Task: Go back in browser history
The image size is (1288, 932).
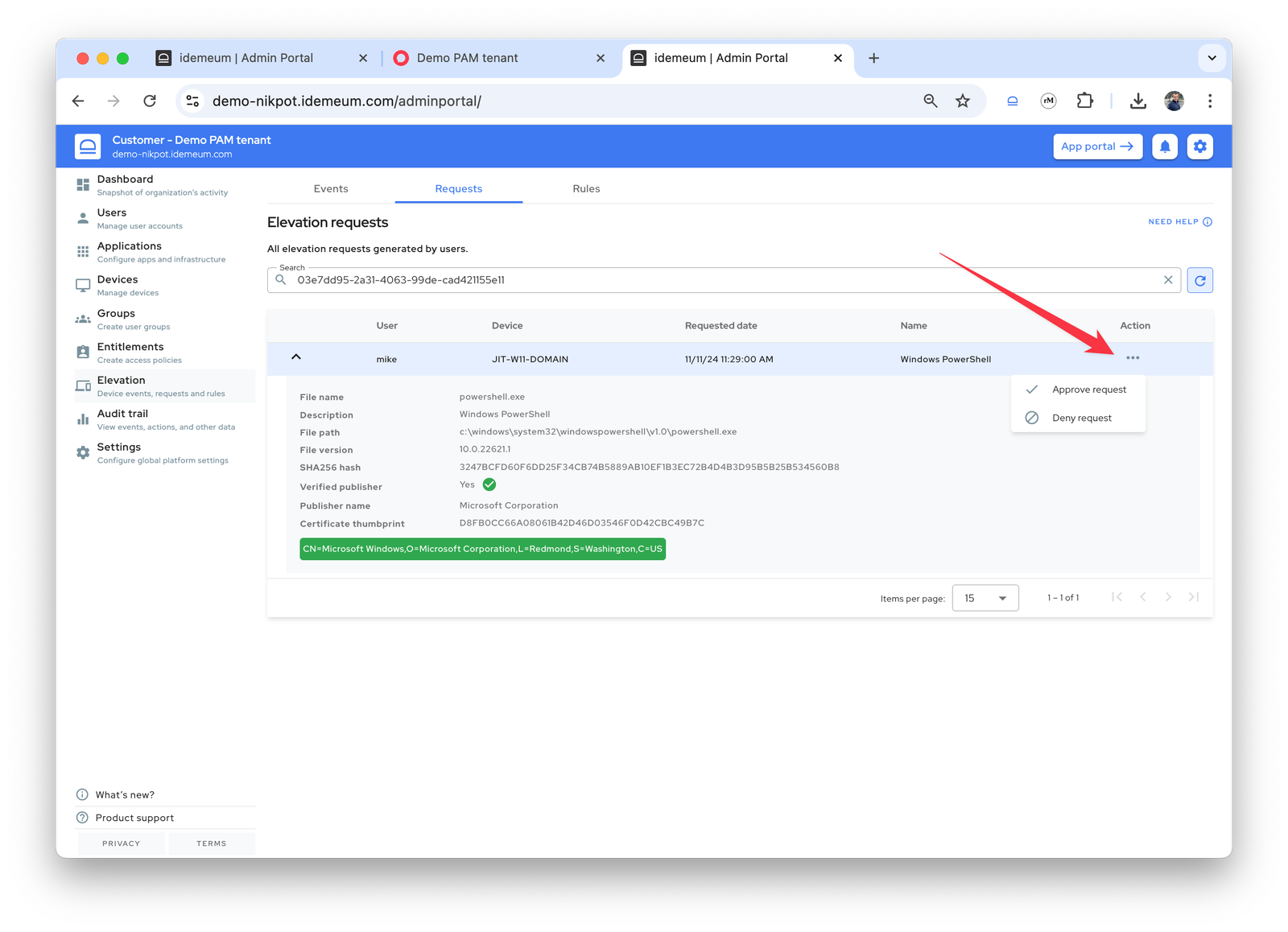Action: click(78, 101)
